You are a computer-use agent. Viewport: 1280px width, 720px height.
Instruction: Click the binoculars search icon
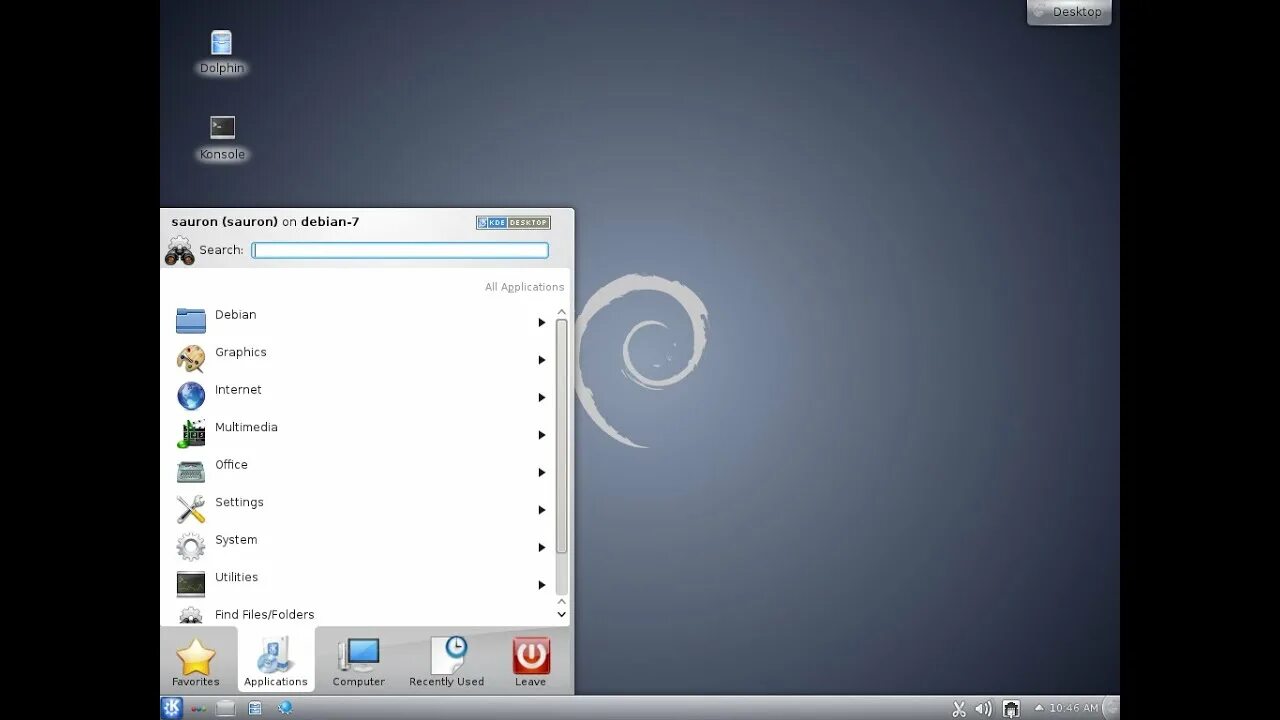coord(180,251)
